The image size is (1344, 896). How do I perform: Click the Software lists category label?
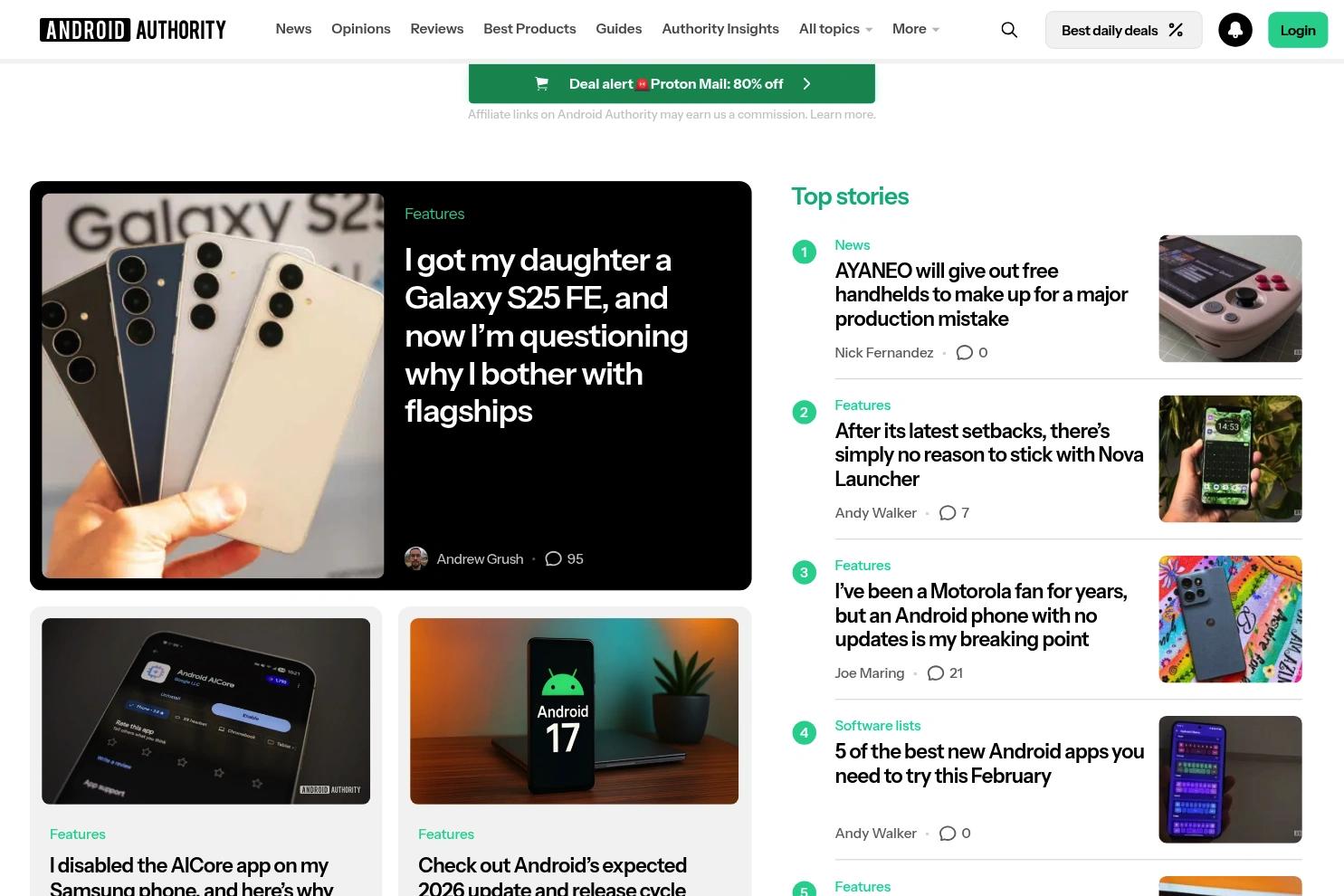(x=878, y=726)
